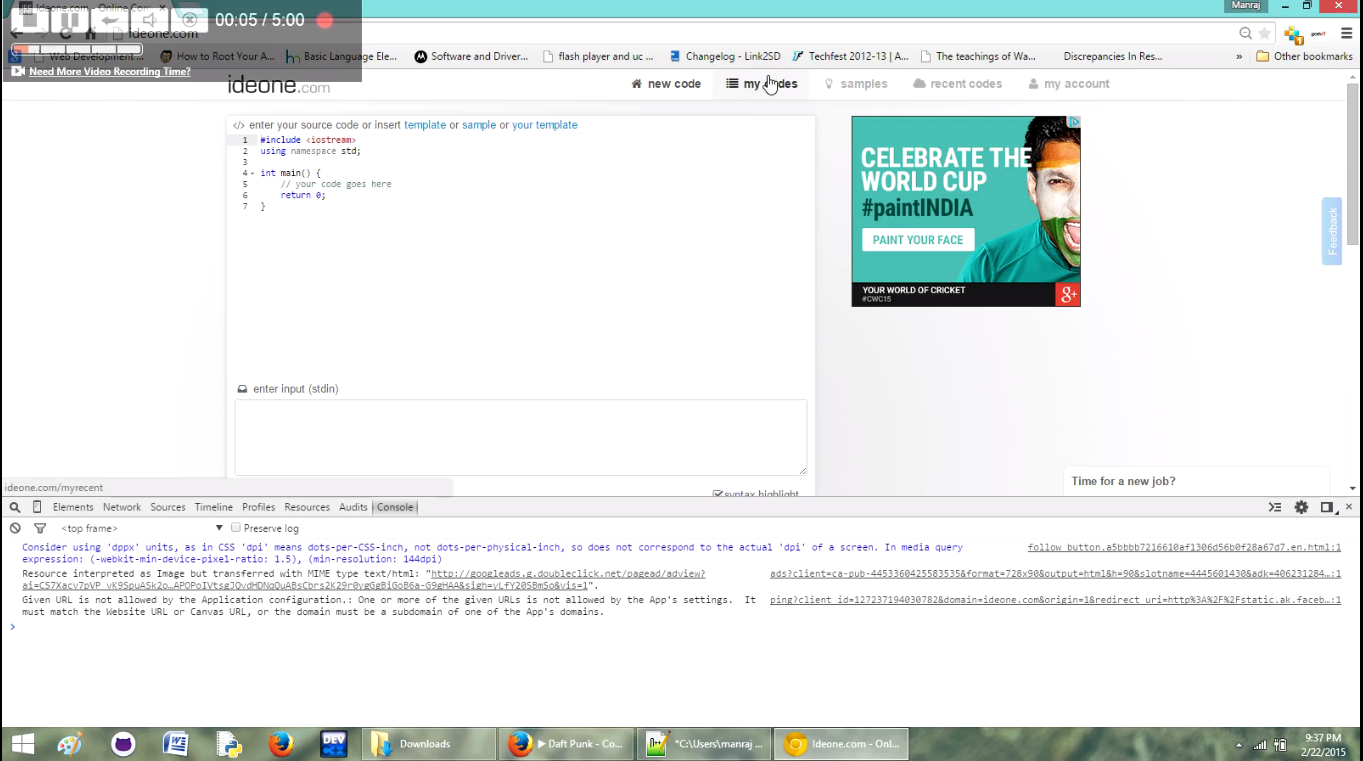Select the Console tab
Screen dimensions: 1363x761
click(395, 508)
